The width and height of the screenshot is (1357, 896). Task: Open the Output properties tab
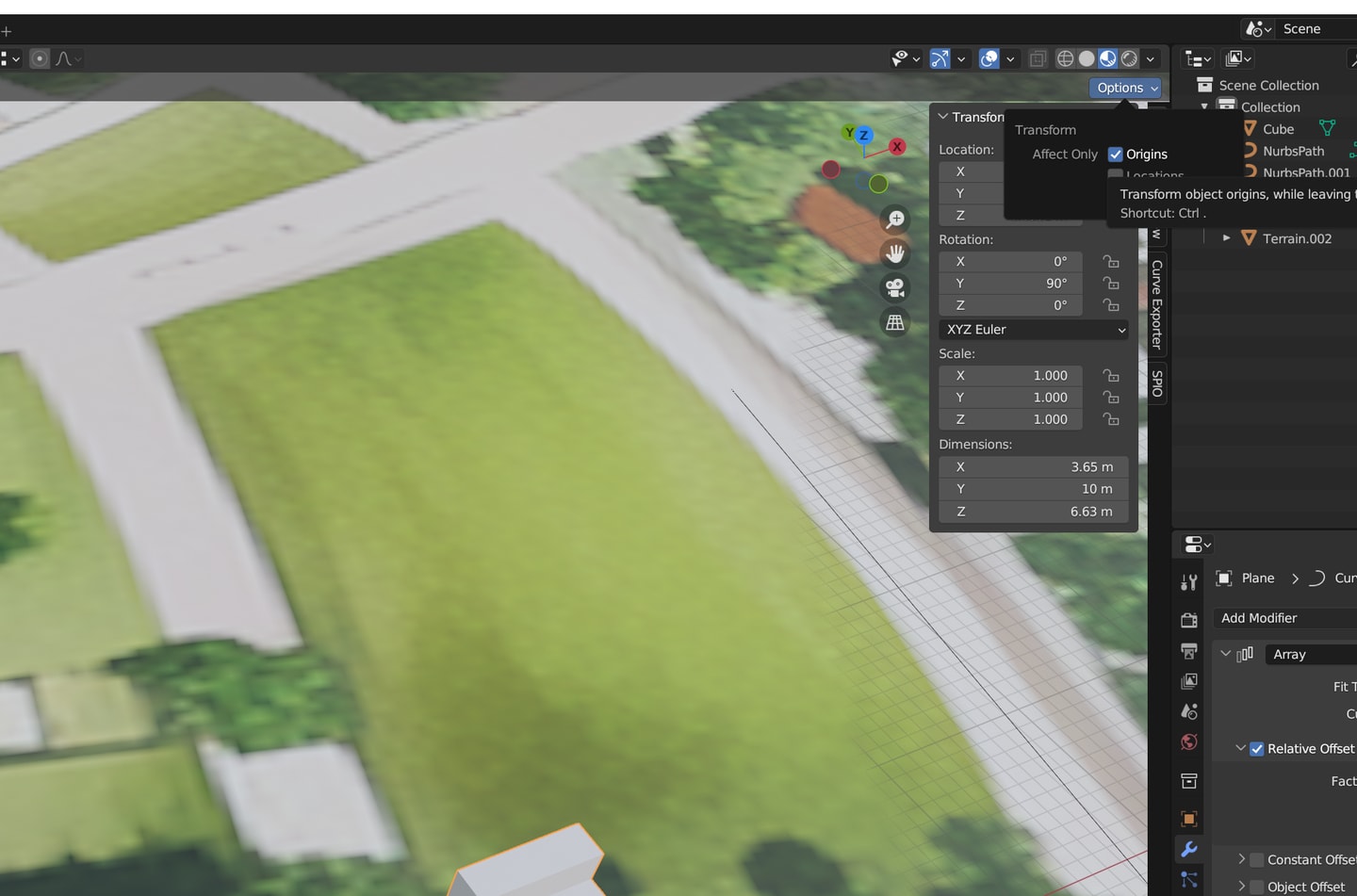(x=1189, y=651)
